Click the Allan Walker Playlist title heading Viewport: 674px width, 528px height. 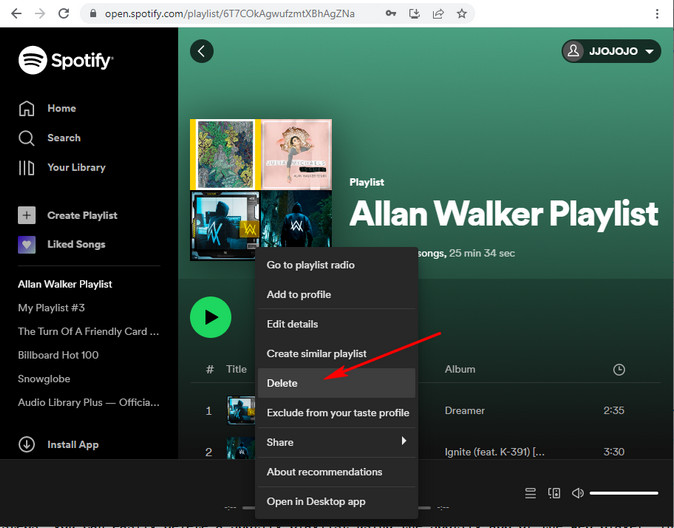click(504, 214)
